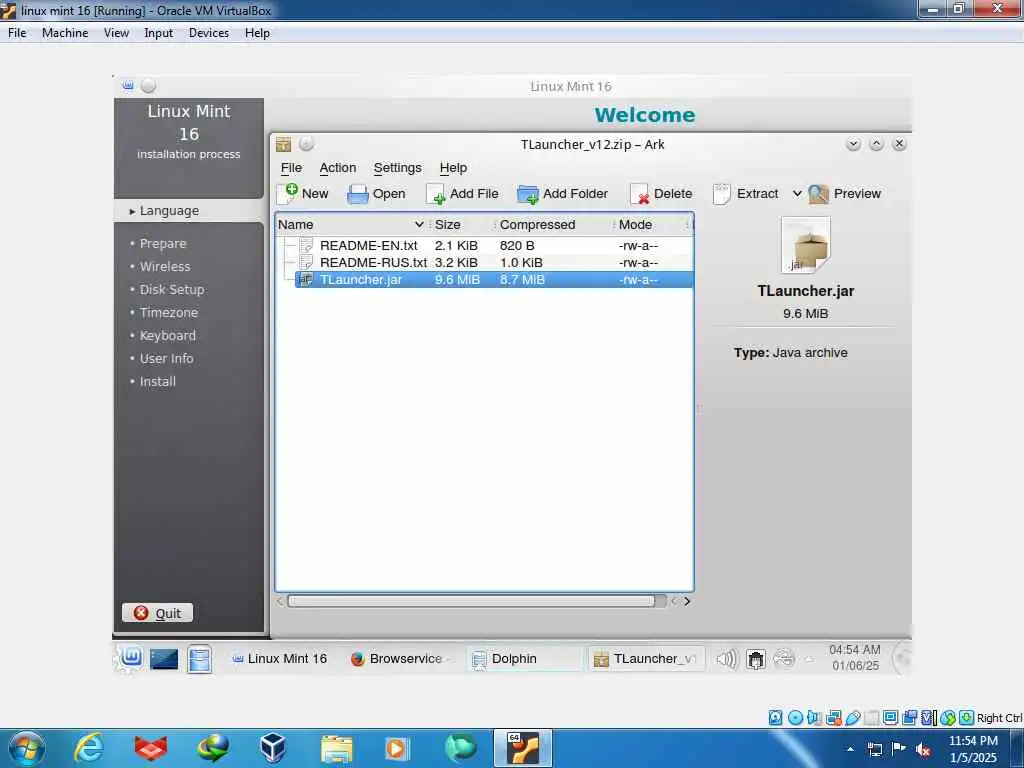Sort the archive list by Name column
The image size is (1024, 768).
tap(351, 225)
